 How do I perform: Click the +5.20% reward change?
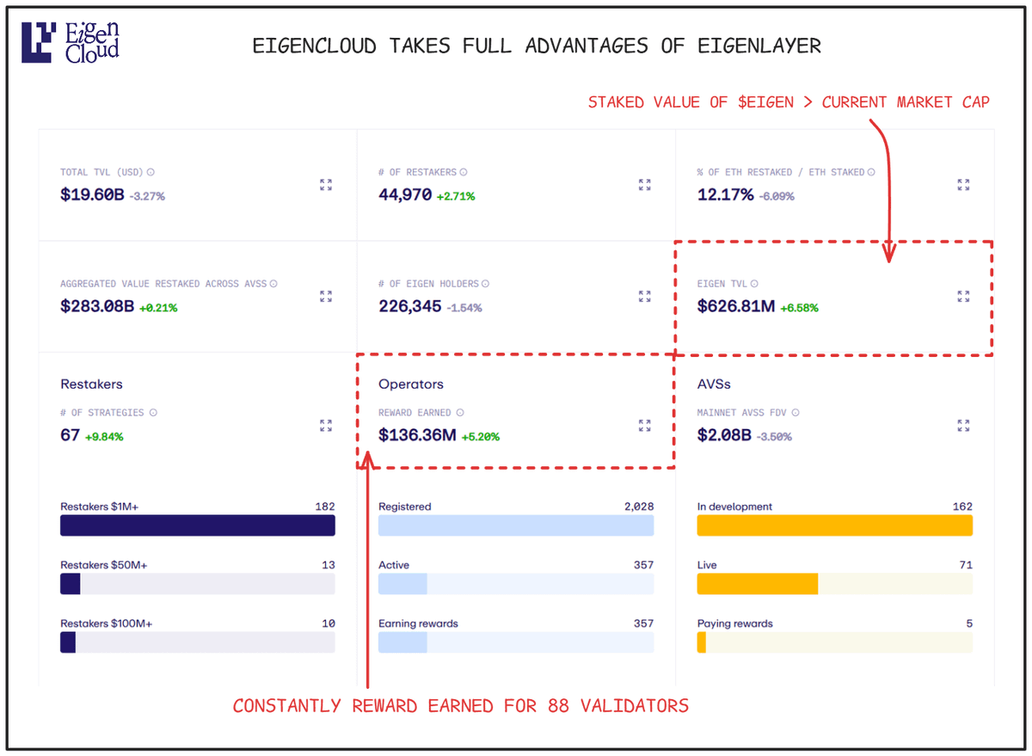click(x=480, y=437)
